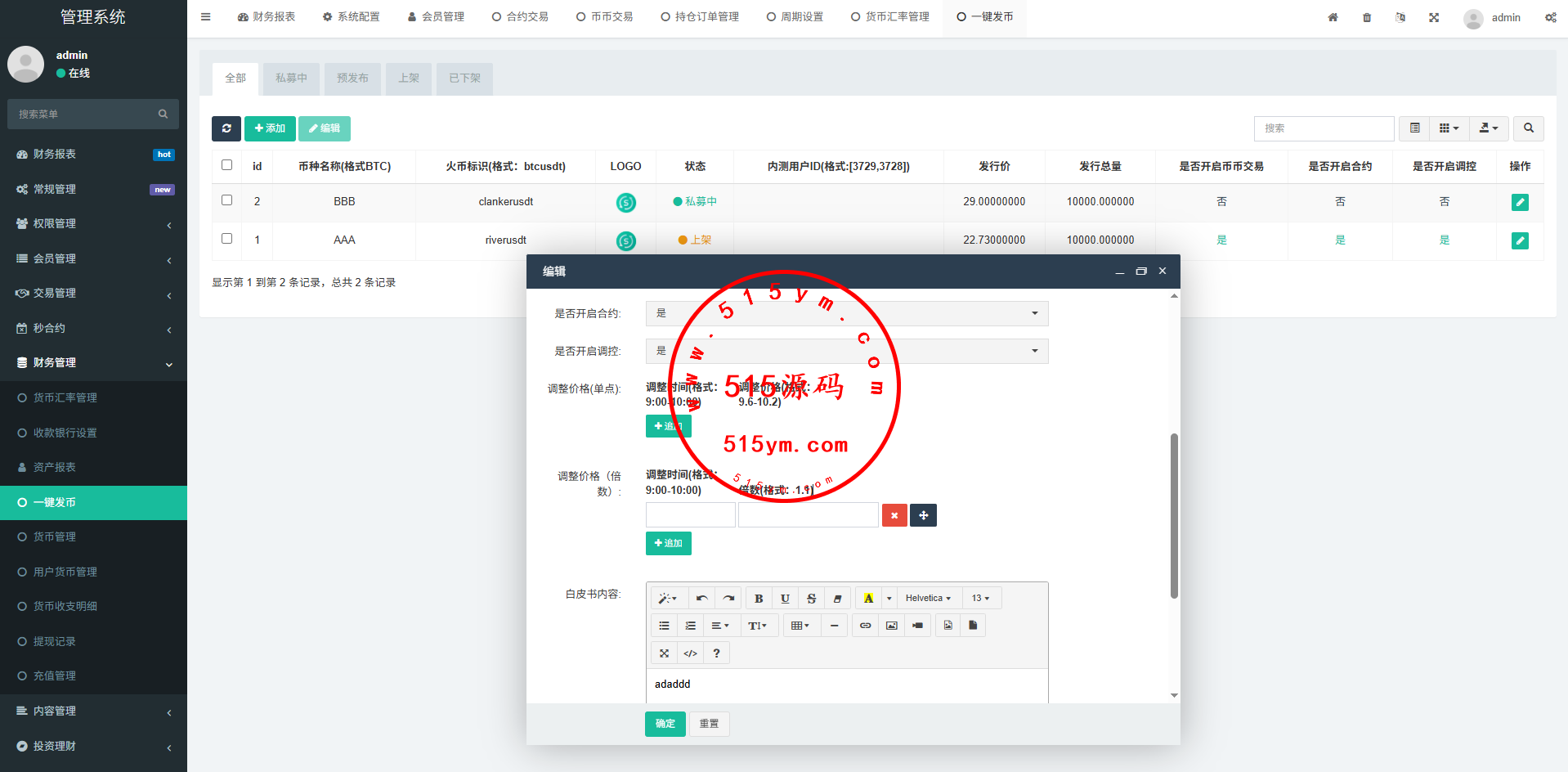Click the Bold icon in the editor toolbar
1568x772 pixels.
(759, 599)
